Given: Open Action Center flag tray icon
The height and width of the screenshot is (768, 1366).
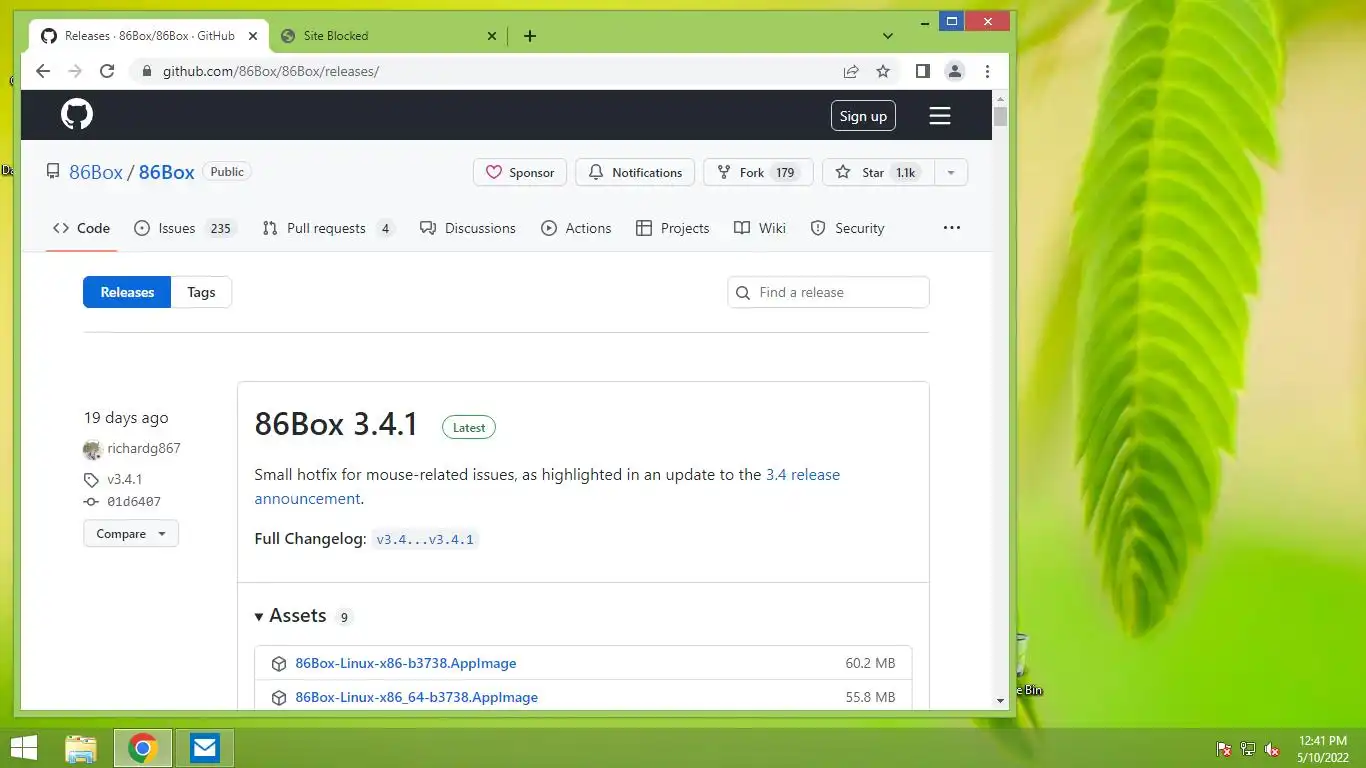Looking at the screenshot, I should (x=1223, y=749).
